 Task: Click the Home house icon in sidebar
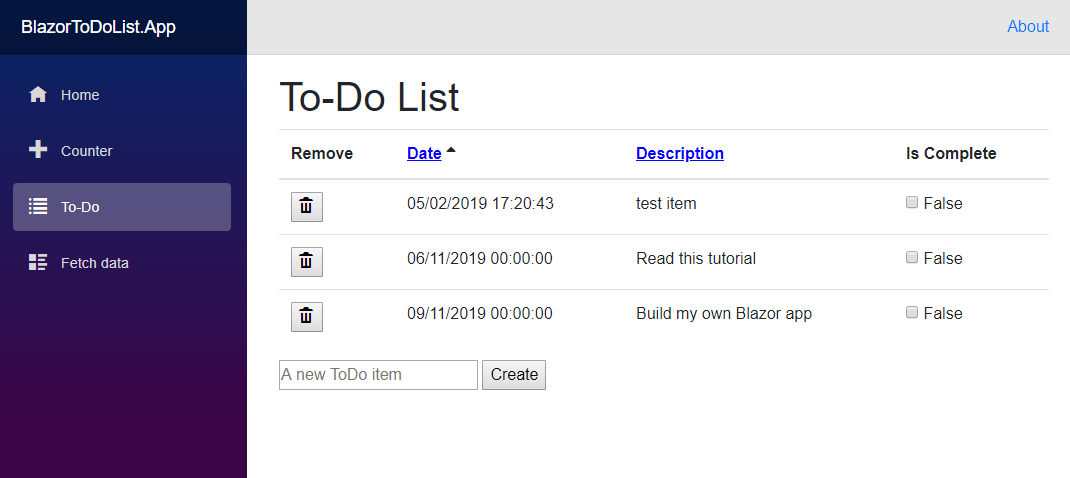pos(38,95)
